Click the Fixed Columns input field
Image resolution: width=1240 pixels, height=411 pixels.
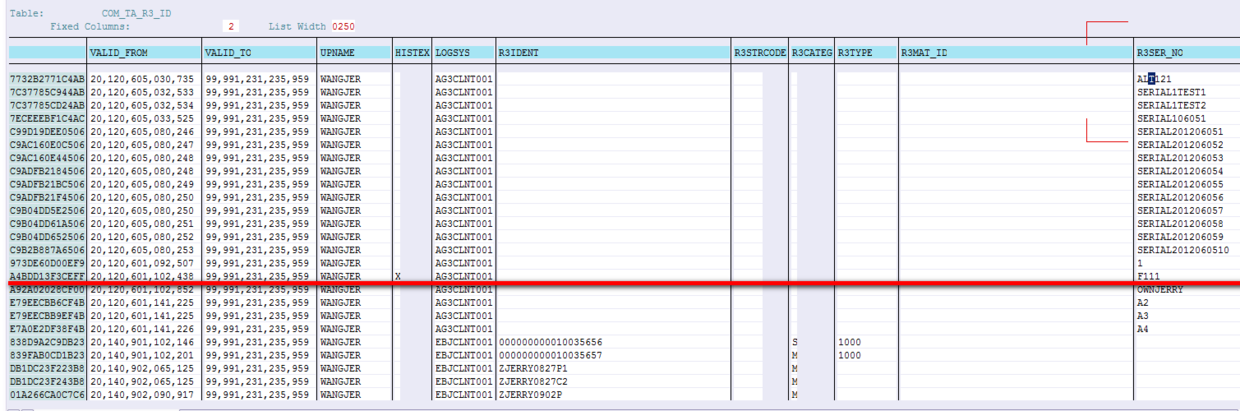click(x=232, y=26)
